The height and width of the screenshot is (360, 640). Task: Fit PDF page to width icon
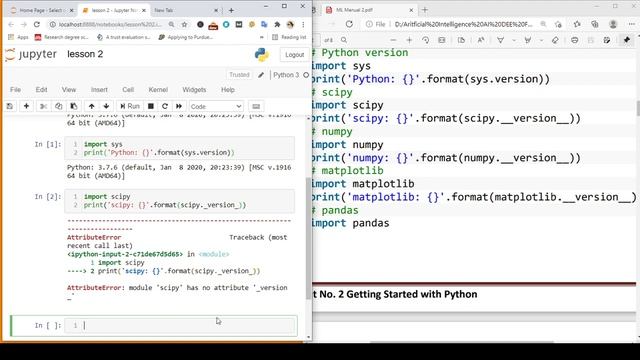point(442,40)
